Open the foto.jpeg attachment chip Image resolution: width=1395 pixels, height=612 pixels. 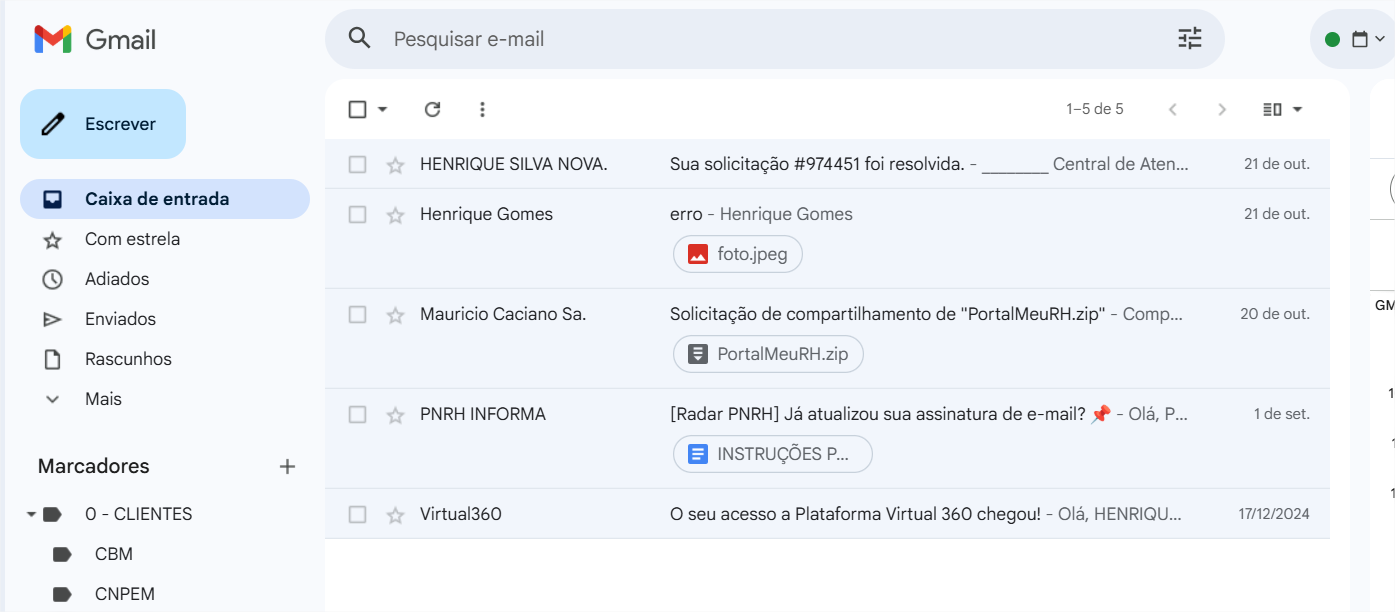[x=738, y=254]
